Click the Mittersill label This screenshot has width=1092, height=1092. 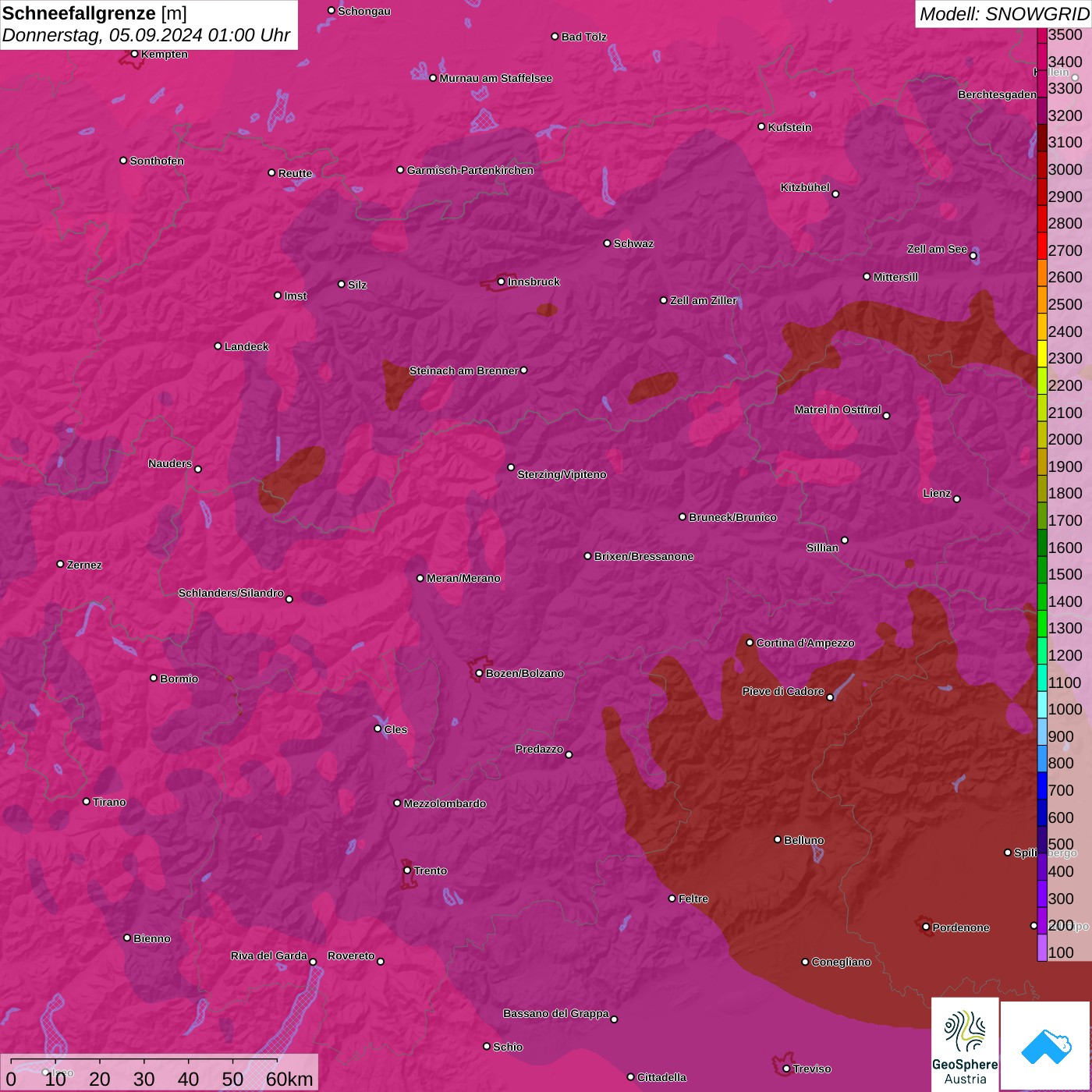pos(895,277)
